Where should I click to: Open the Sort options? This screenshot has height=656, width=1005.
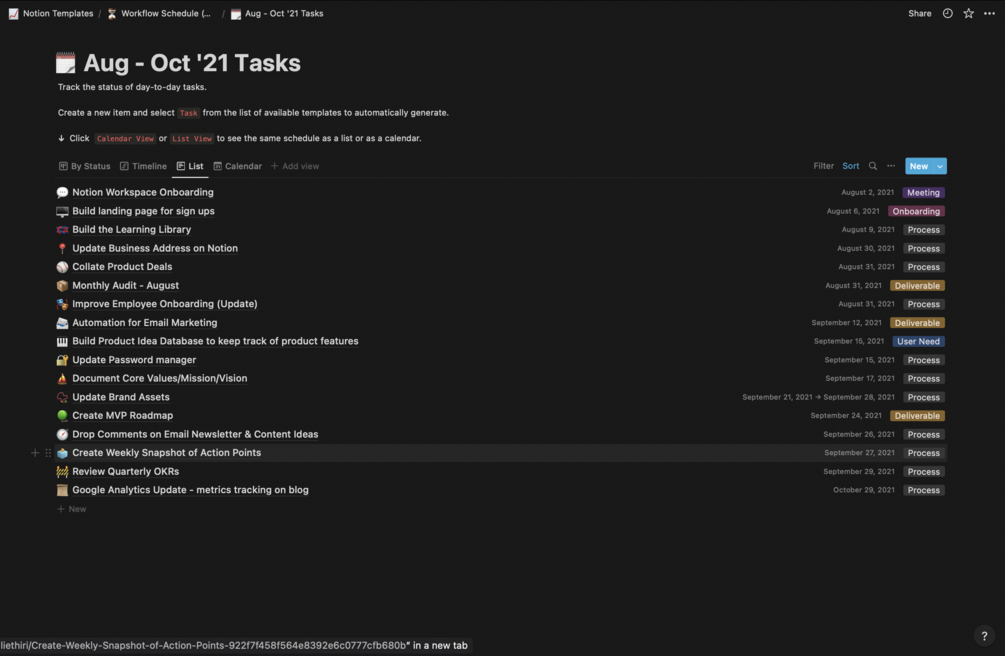[850, 166]
